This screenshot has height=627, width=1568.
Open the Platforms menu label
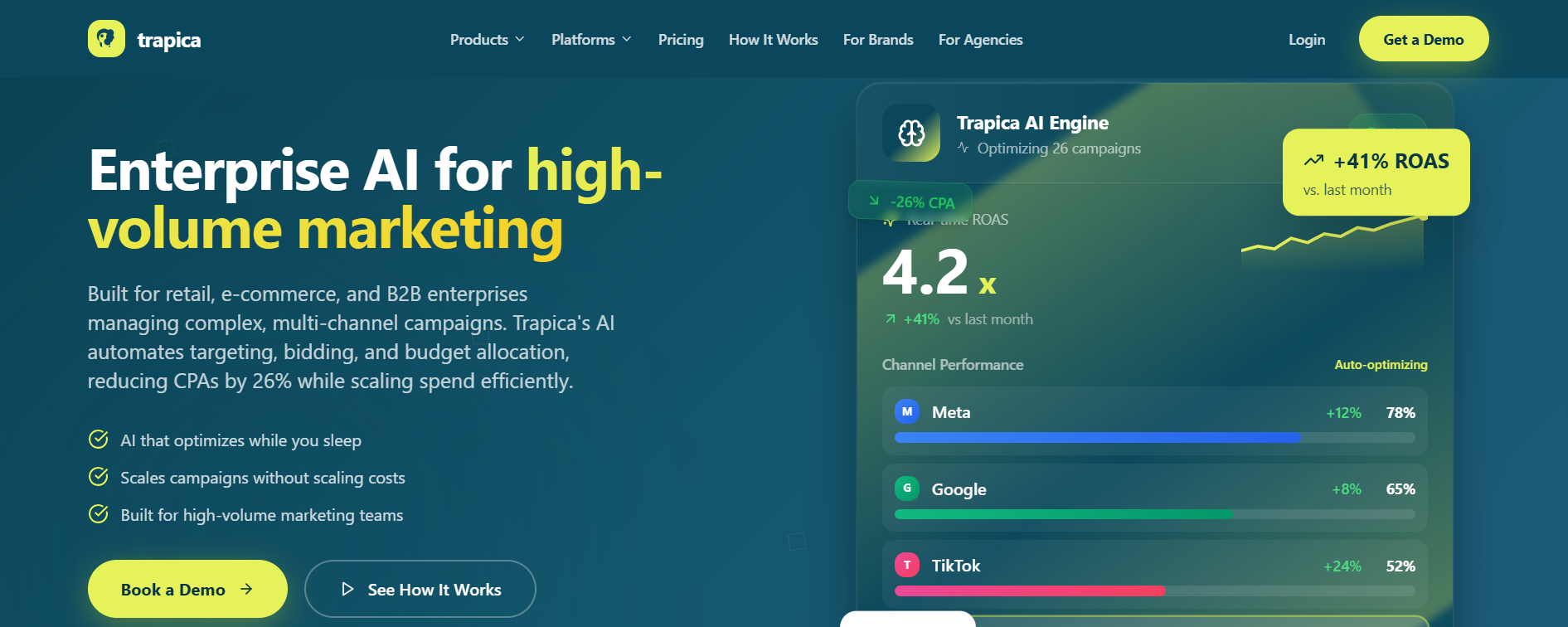coord(584,39)
